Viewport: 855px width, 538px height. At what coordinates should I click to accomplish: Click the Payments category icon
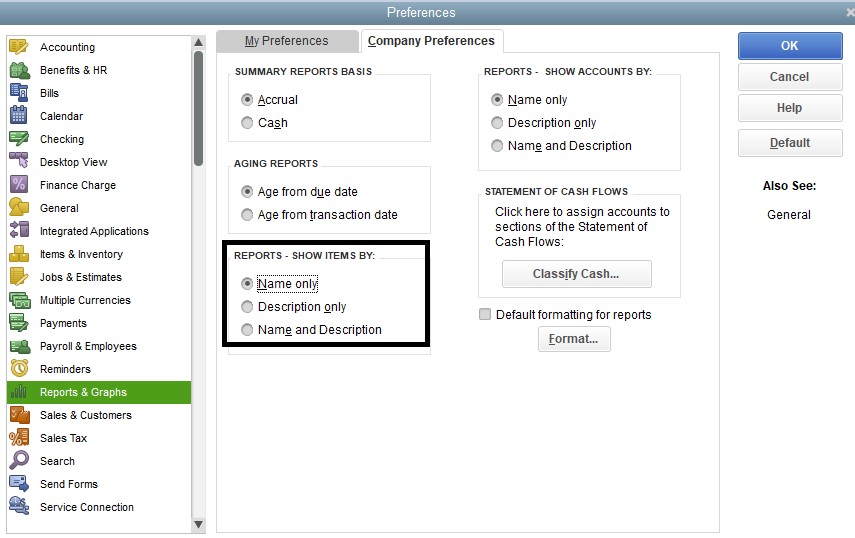pos(19,323)
